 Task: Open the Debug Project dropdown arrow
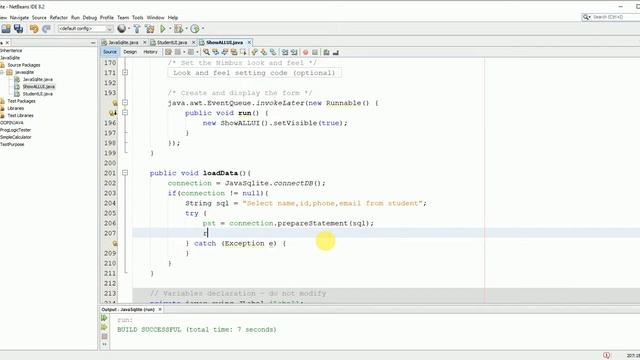coord(187,29)
